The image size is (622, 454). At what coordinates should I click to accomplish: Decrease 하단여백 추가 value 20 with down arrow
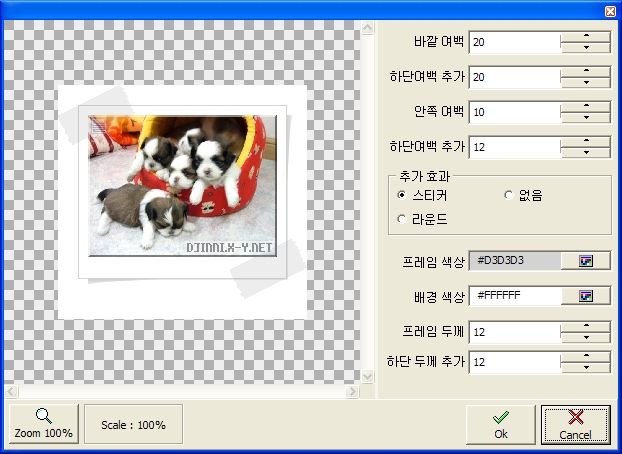586,82
